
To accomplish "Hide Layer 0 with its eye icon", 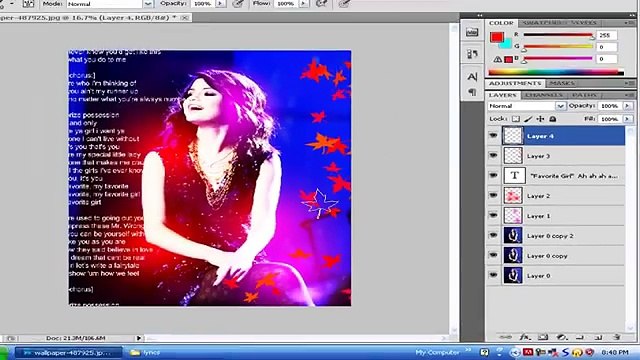I will (493, 276).
